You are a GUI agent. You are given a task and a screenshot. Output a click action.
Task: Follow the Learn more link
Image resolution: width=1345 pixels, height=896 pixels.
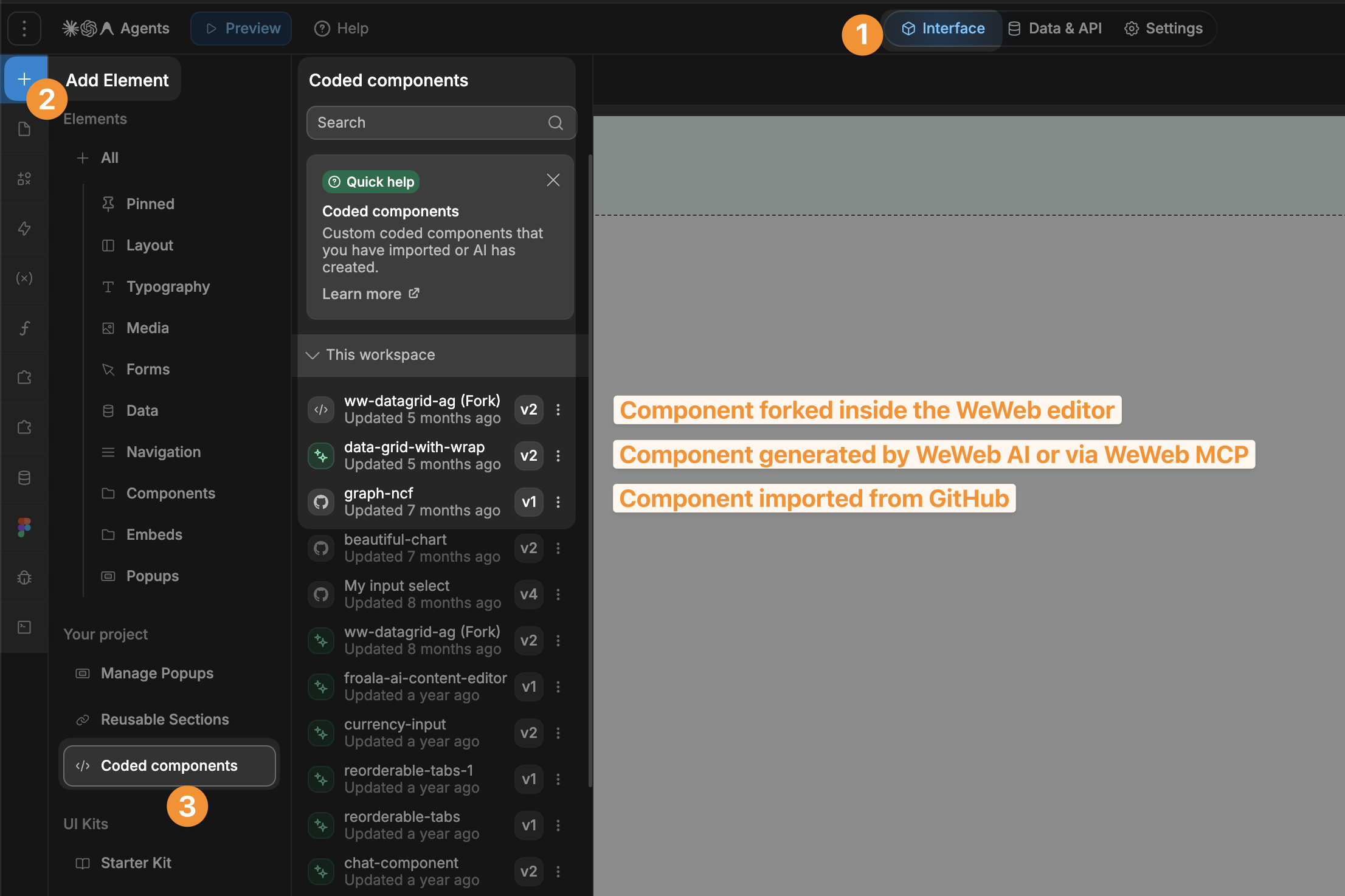(371, 294)
